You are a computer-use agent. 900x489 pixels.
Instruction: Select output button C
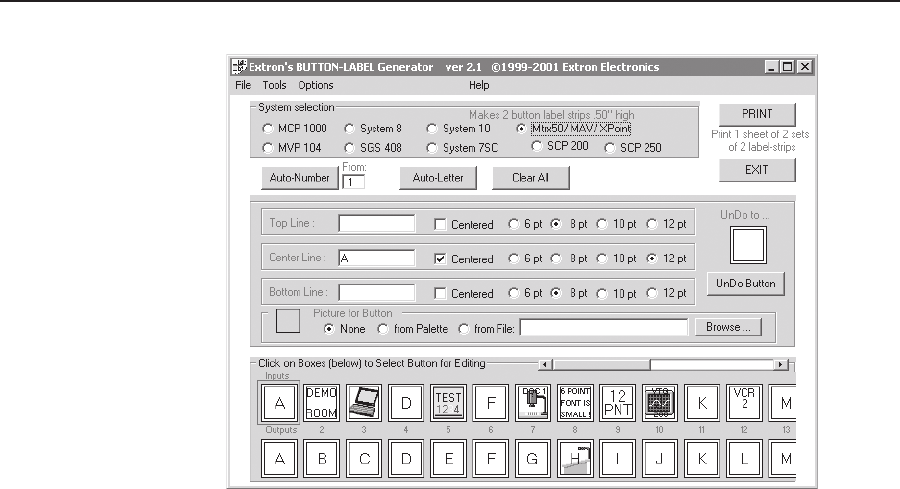coord(364,459)
